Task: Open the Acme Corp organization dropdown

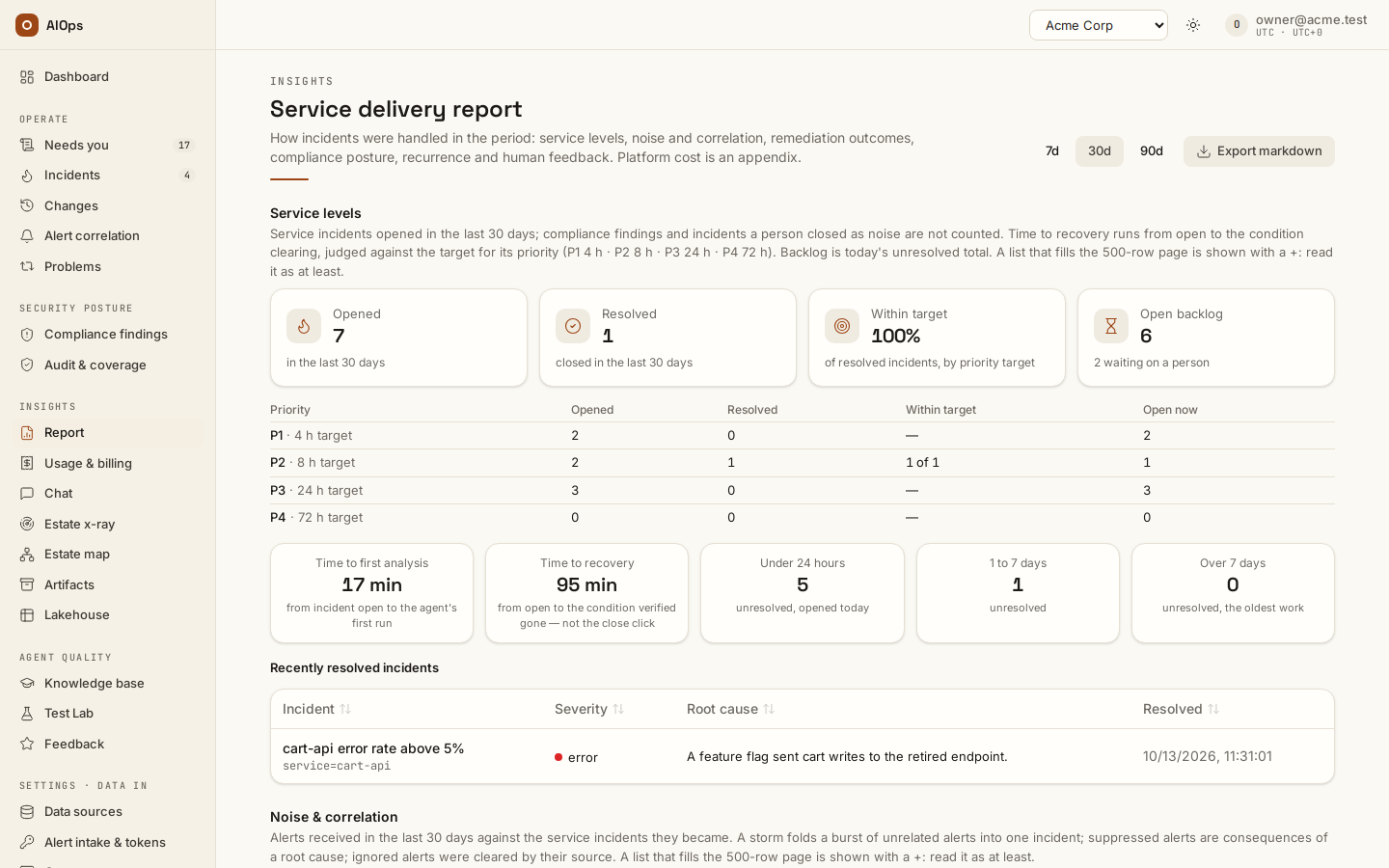Action: pyautogui.click(x=1099, y=25)
